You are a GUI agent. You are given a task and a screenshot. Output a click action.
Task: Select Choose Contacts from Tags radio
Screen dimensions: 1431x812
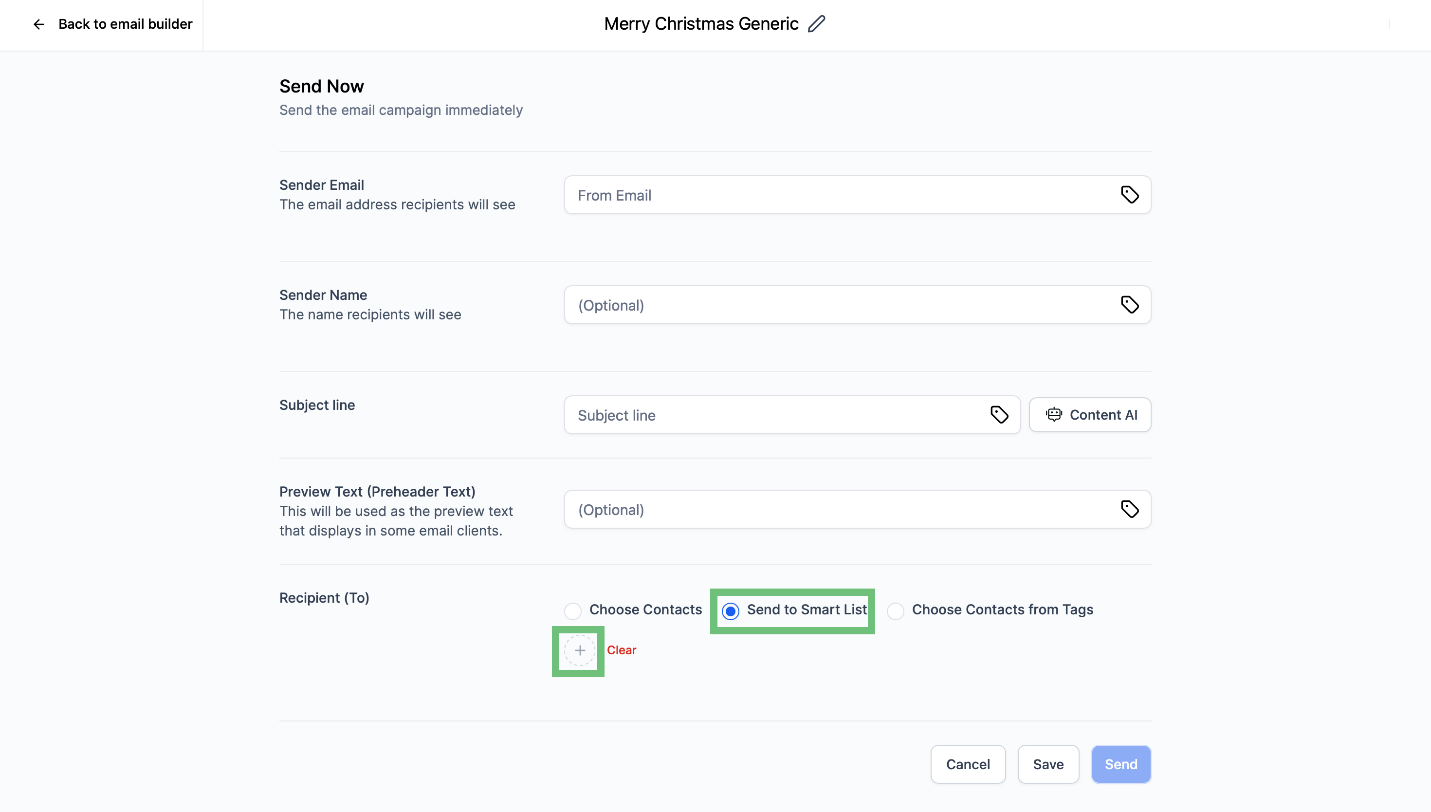(x=896, y=611)
